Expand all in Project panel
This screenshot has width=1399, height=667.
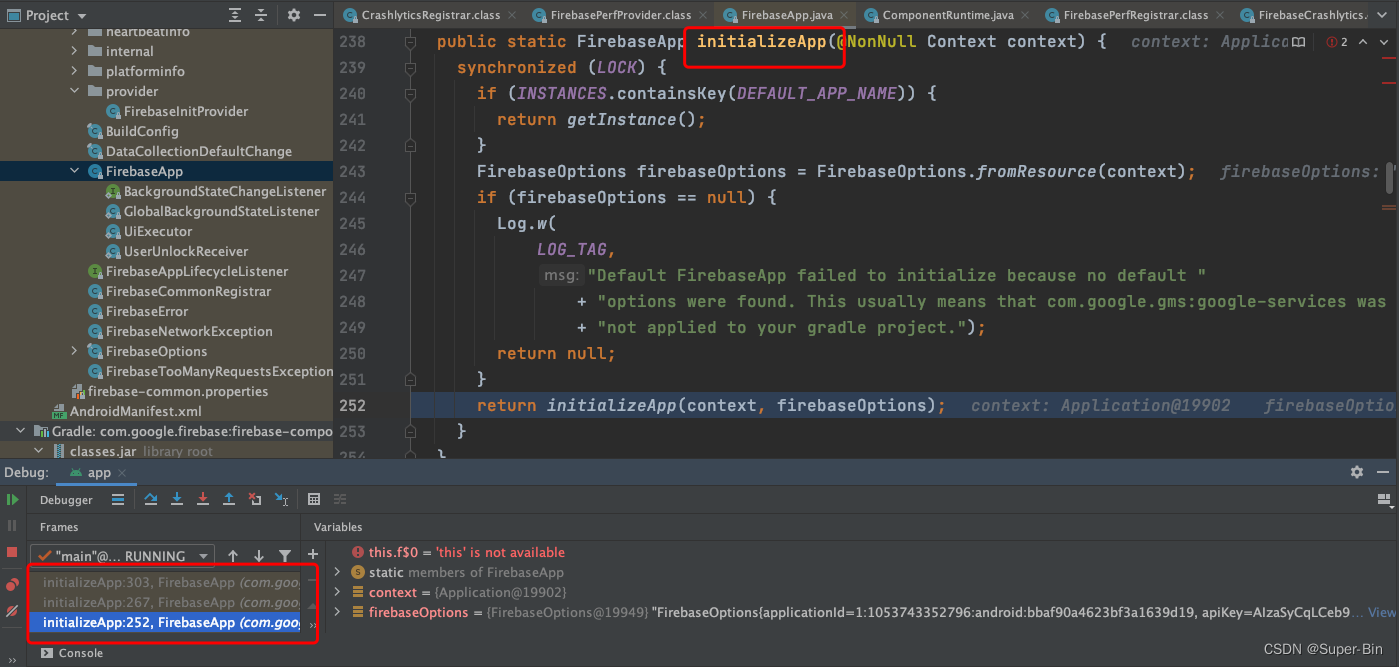pyautogui.click(x=234, y=15)
